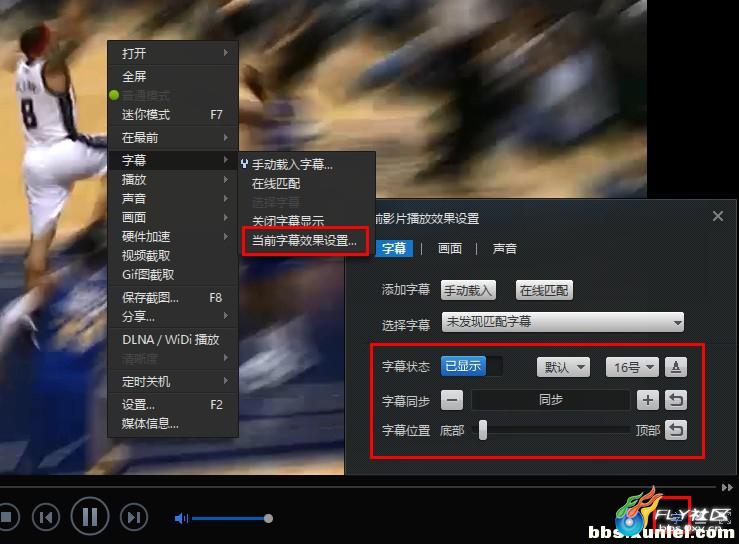Open the 16号 font size dropdown

632,367
